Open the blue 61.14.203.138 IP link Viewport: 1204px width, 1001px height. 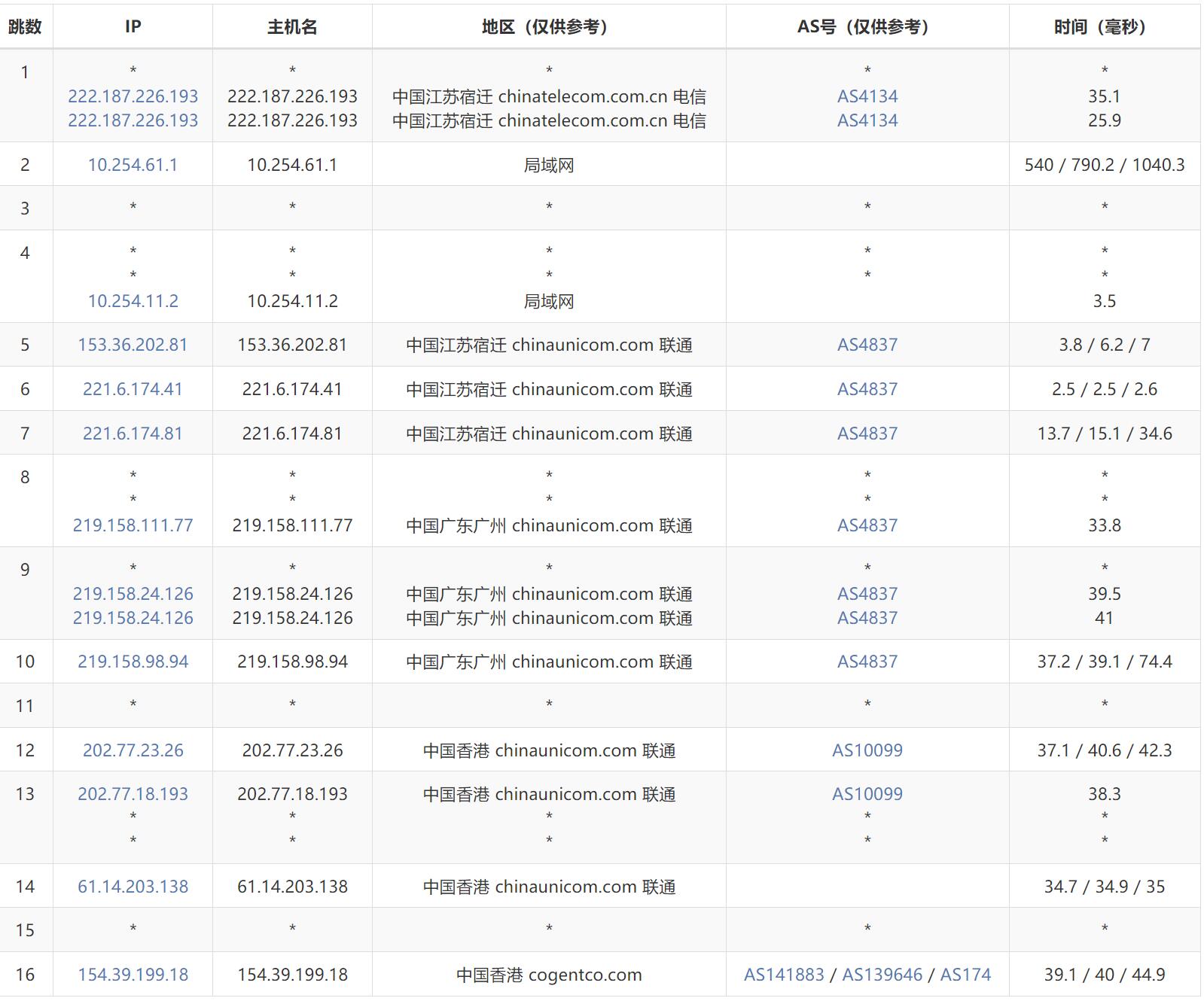point(133,887)
